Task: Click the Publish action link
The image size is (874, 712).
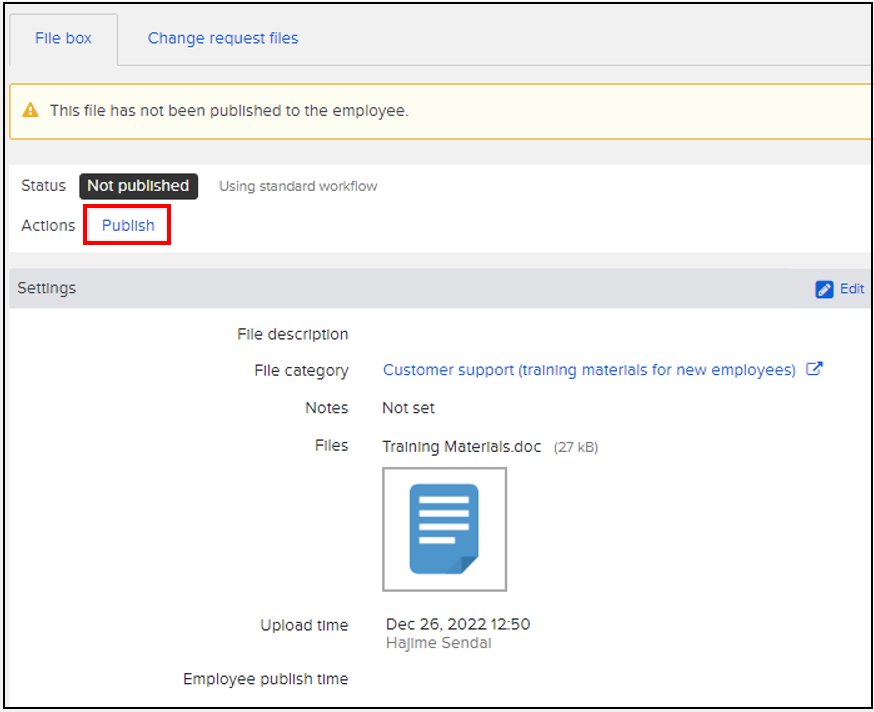Action: click(128, 225)
